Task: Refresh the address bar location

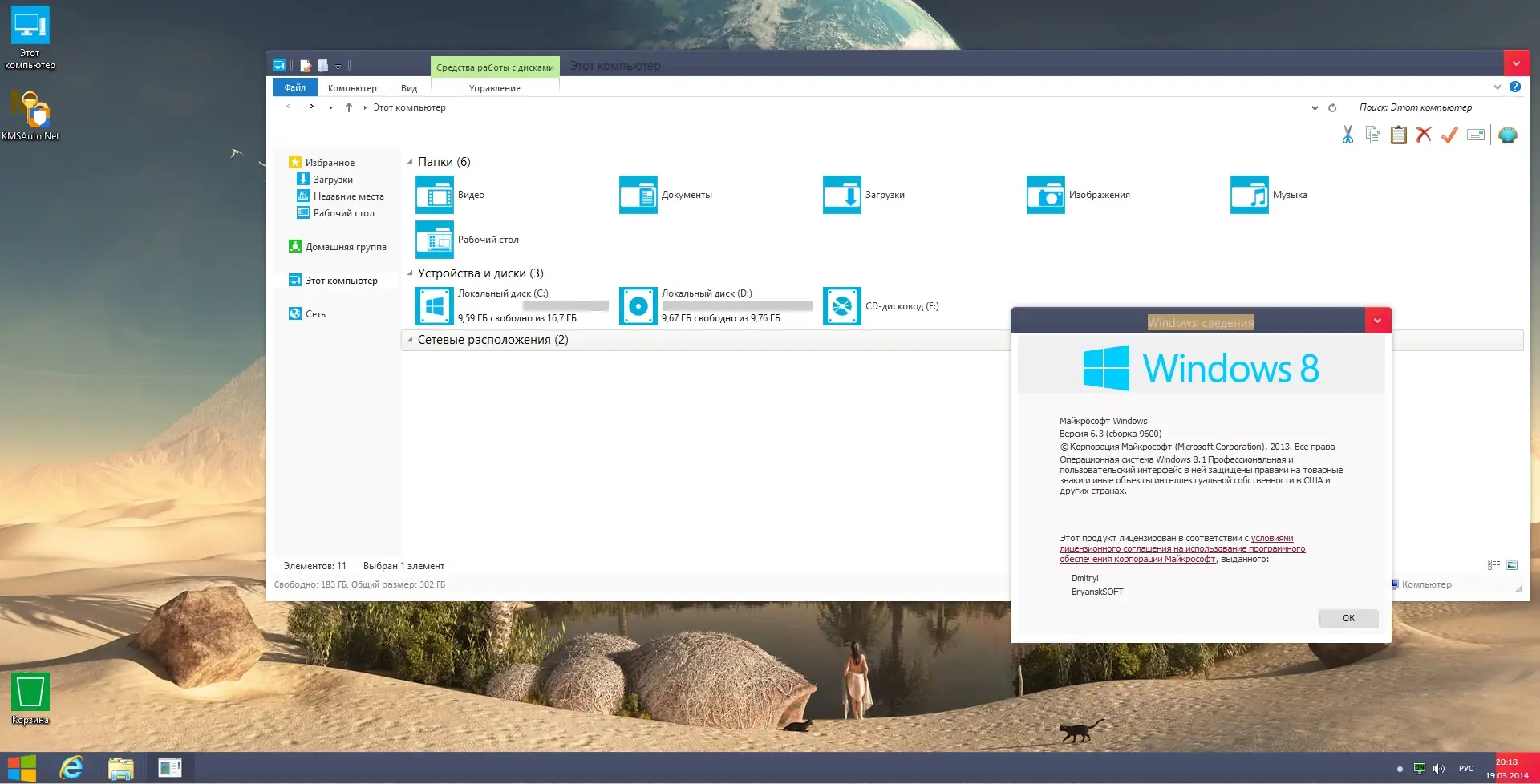Action: tap(1332, 107)
